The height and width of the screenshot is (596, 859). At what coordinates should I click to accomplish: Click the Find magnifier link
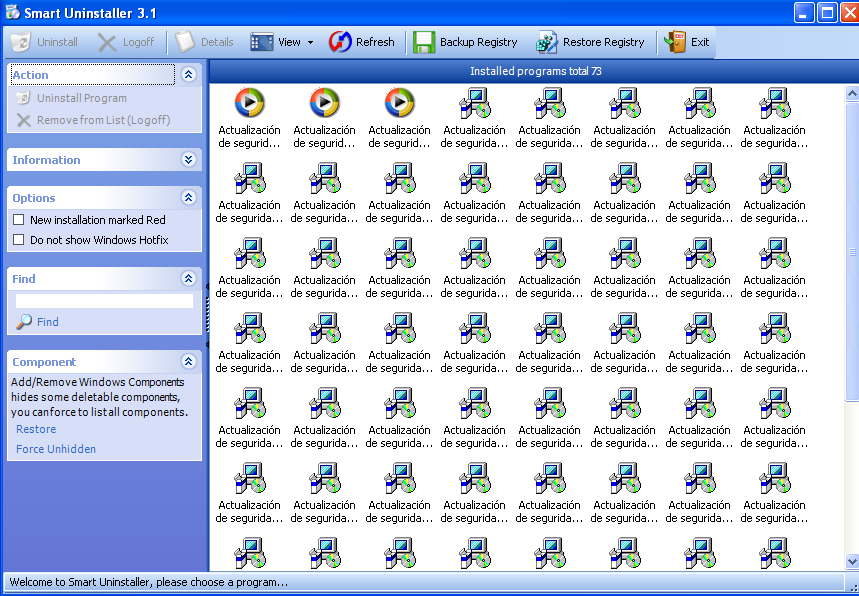point(37,322)
